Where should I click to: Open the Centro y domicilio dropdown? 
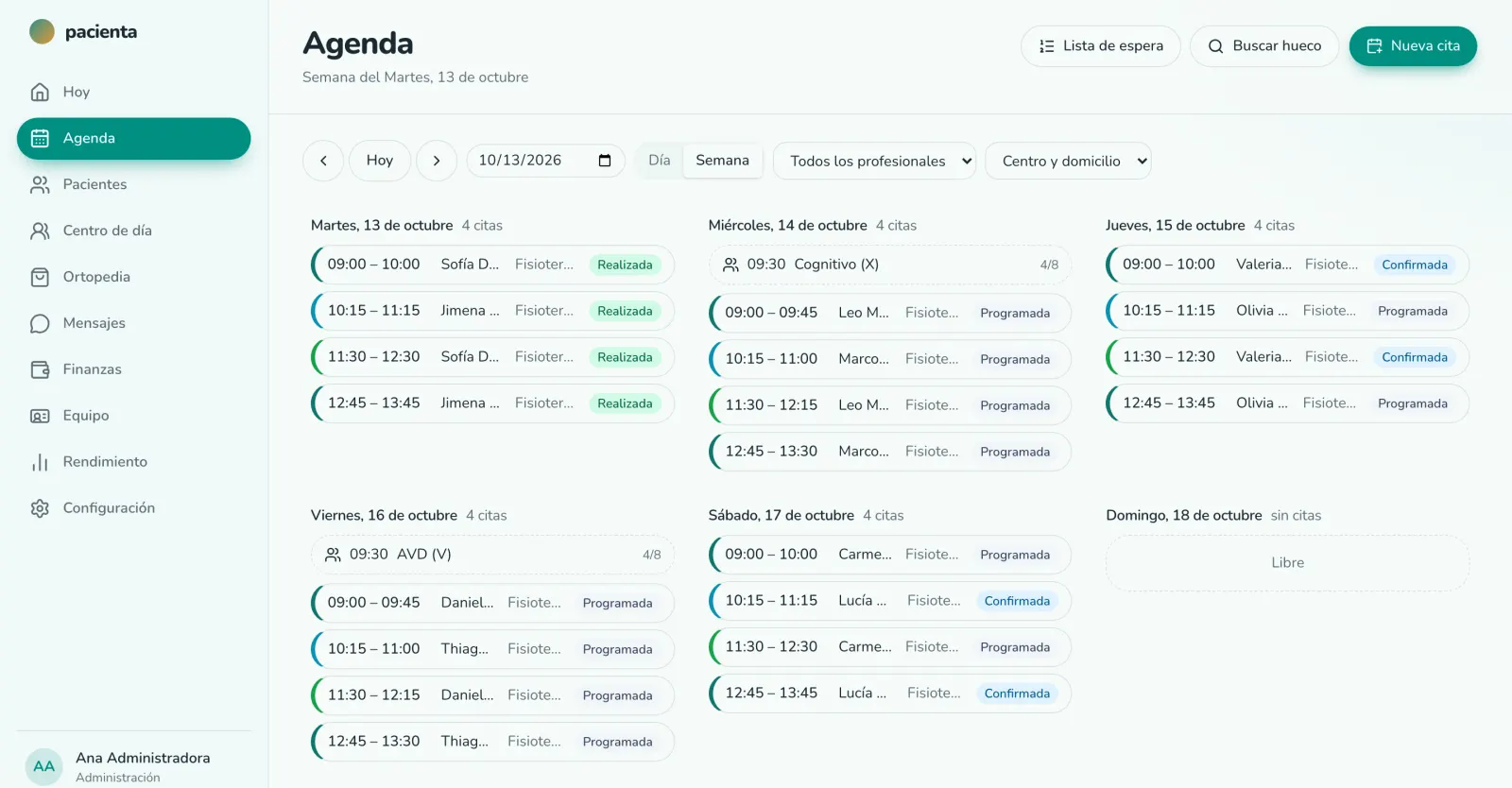pyautogui.click(x=1069, y=161)
